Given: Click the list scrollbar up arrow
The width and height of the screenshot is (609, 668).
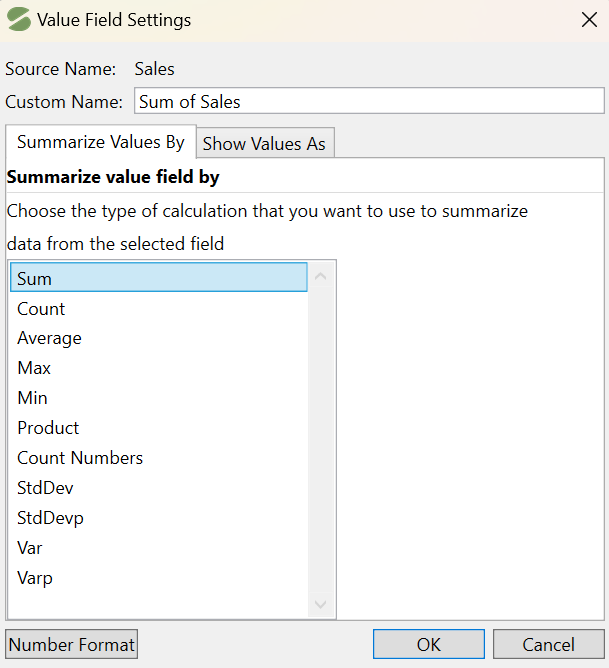Looking at the screenshot, I should pyautogui.click(x=321, y=276).
